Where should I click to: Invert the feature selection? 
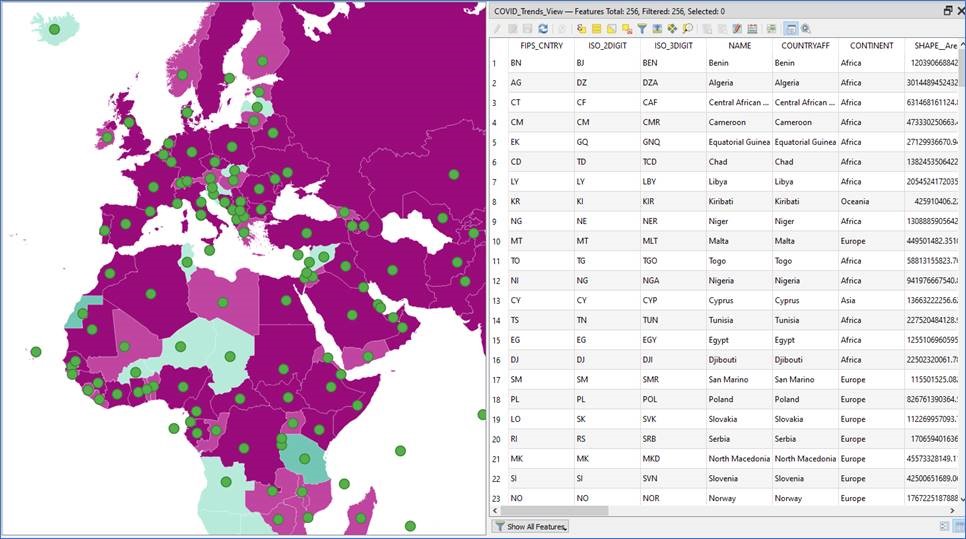point(612,28)
